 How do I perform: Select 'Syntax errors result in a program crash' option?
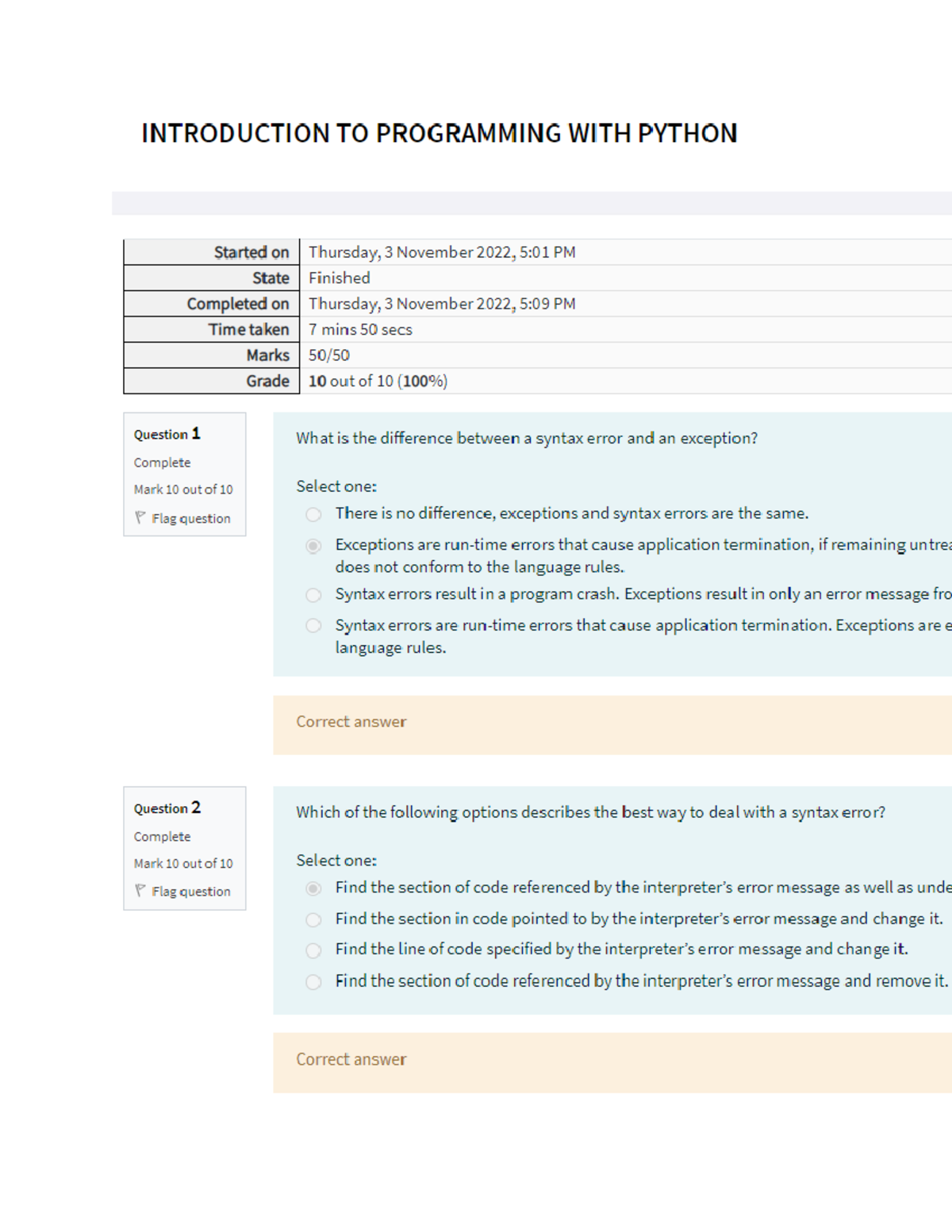coord(313,595)
